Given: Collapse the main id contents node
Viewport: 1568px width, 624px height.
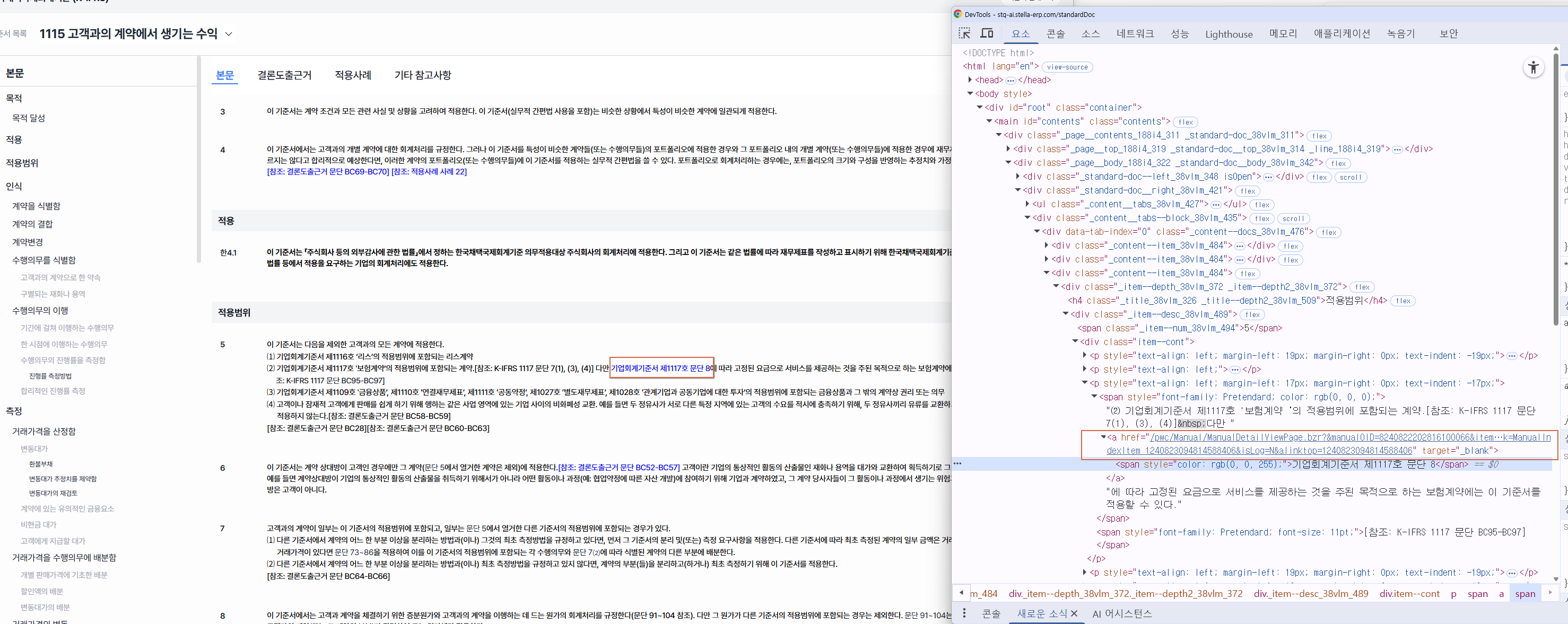Looking at the screenshot, I should click(x=989, y=121).
